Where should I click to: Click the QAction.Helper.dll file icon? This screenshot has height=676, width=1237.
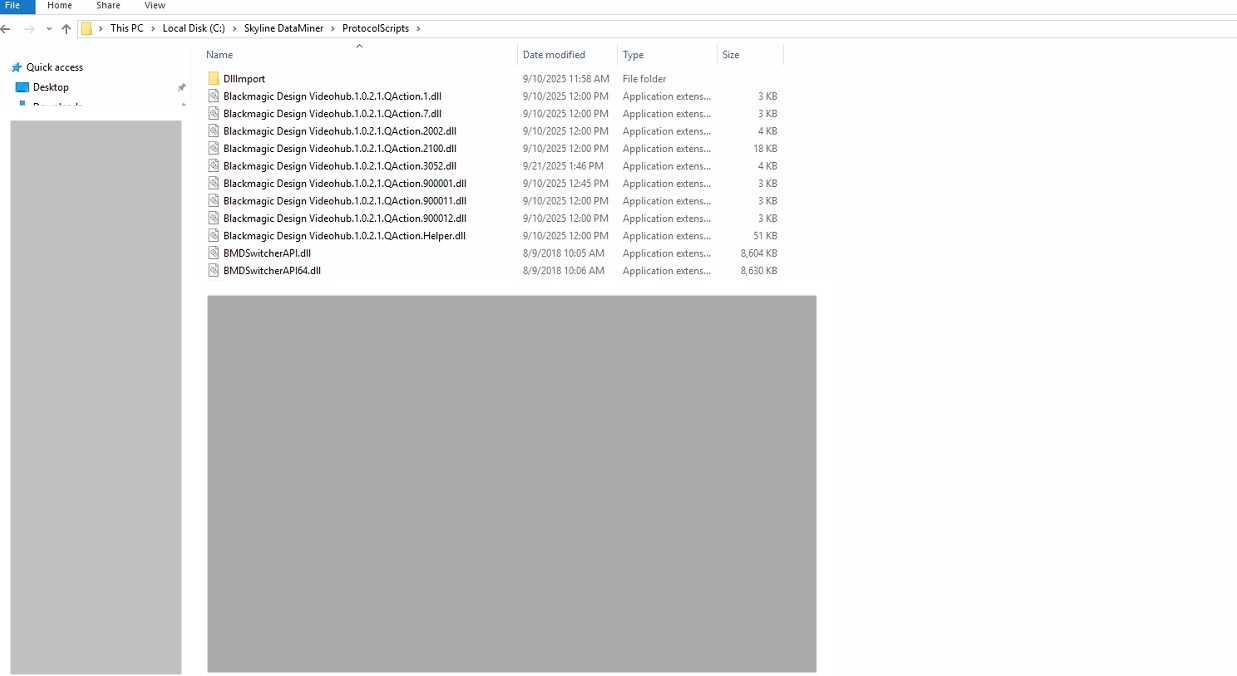click(213, 236)
